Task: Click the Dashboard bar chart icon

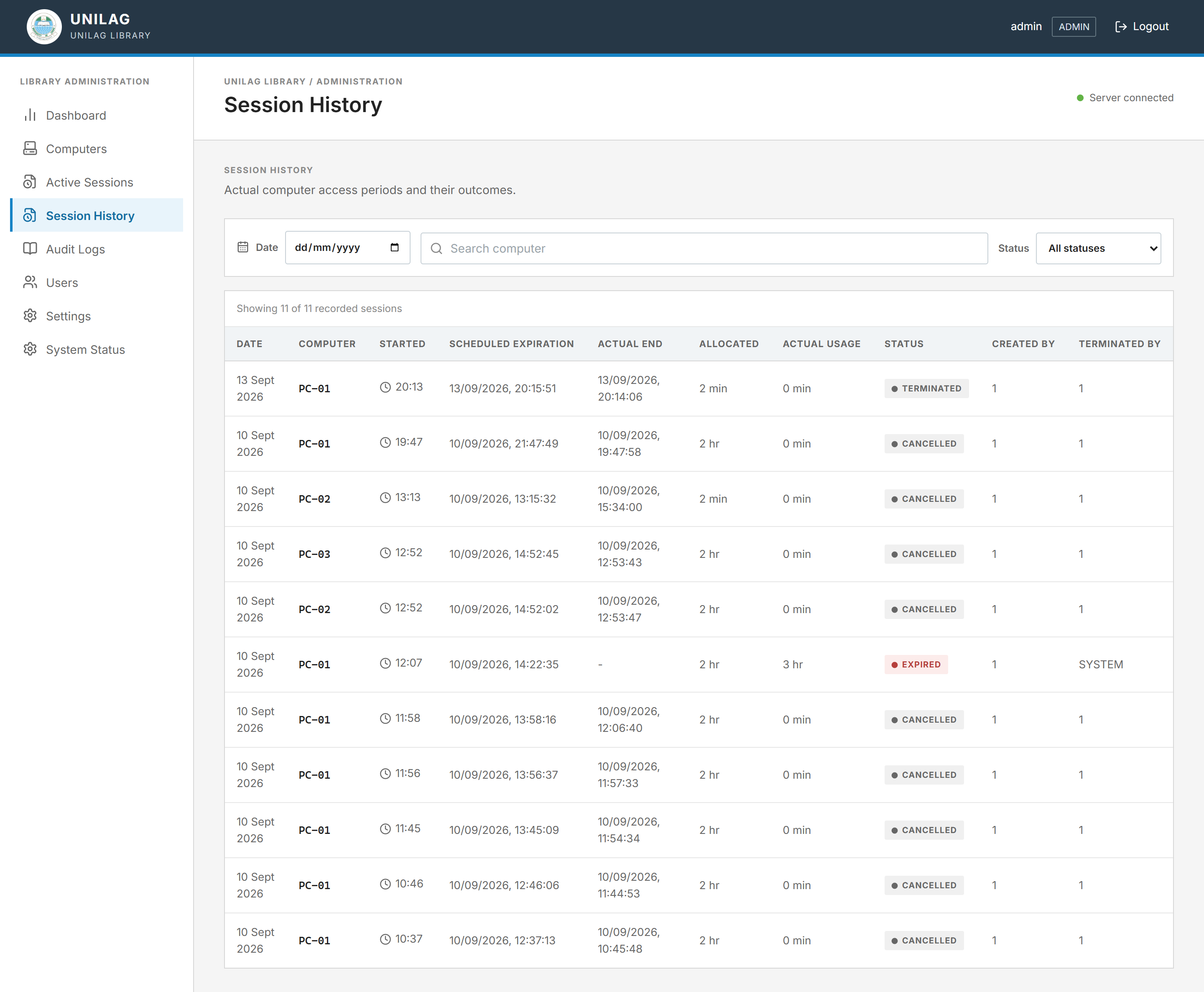Action: (30, 115)
